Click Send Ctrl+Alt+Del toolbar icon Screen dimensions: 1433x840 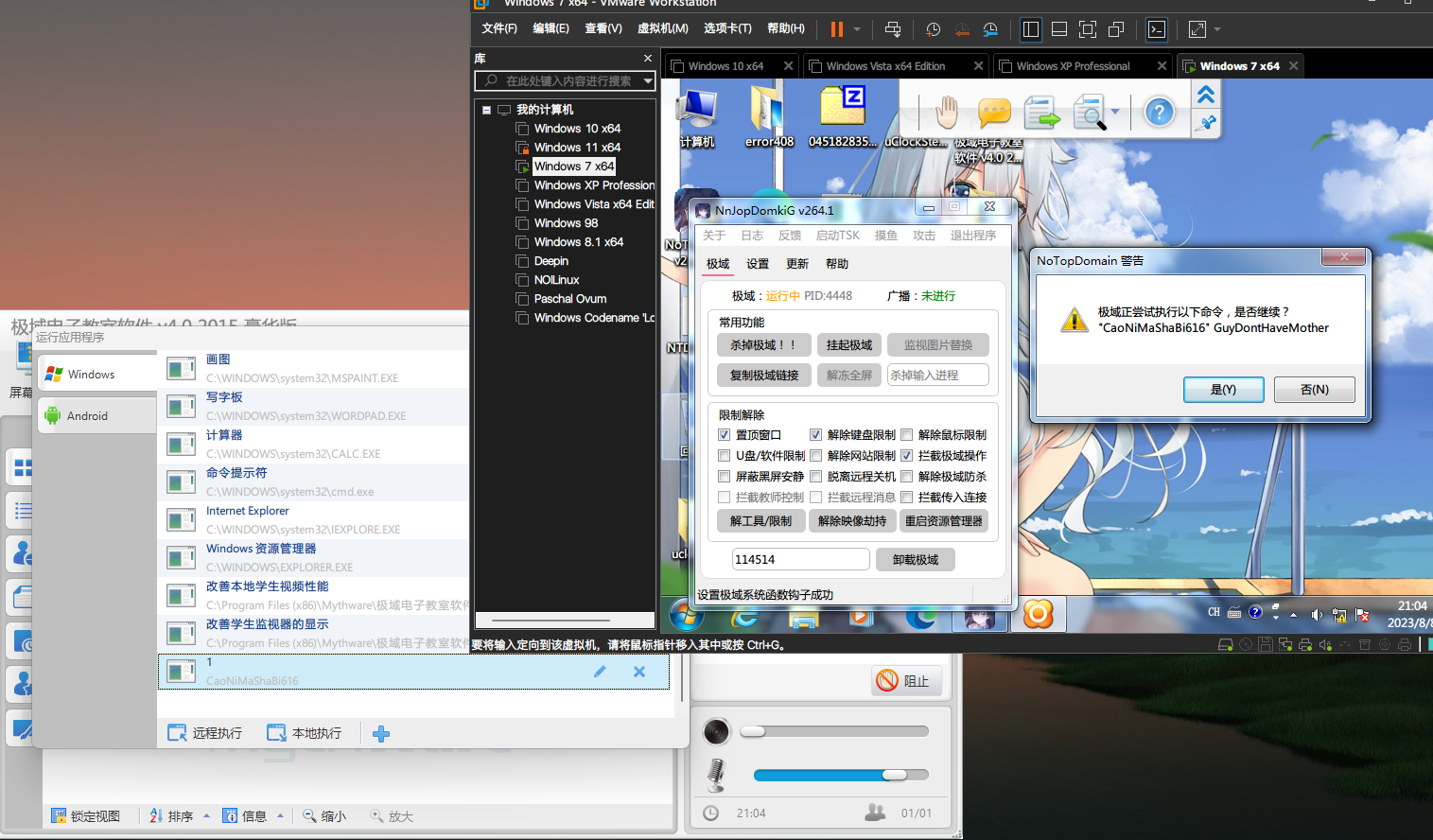[x=893, y=29]
